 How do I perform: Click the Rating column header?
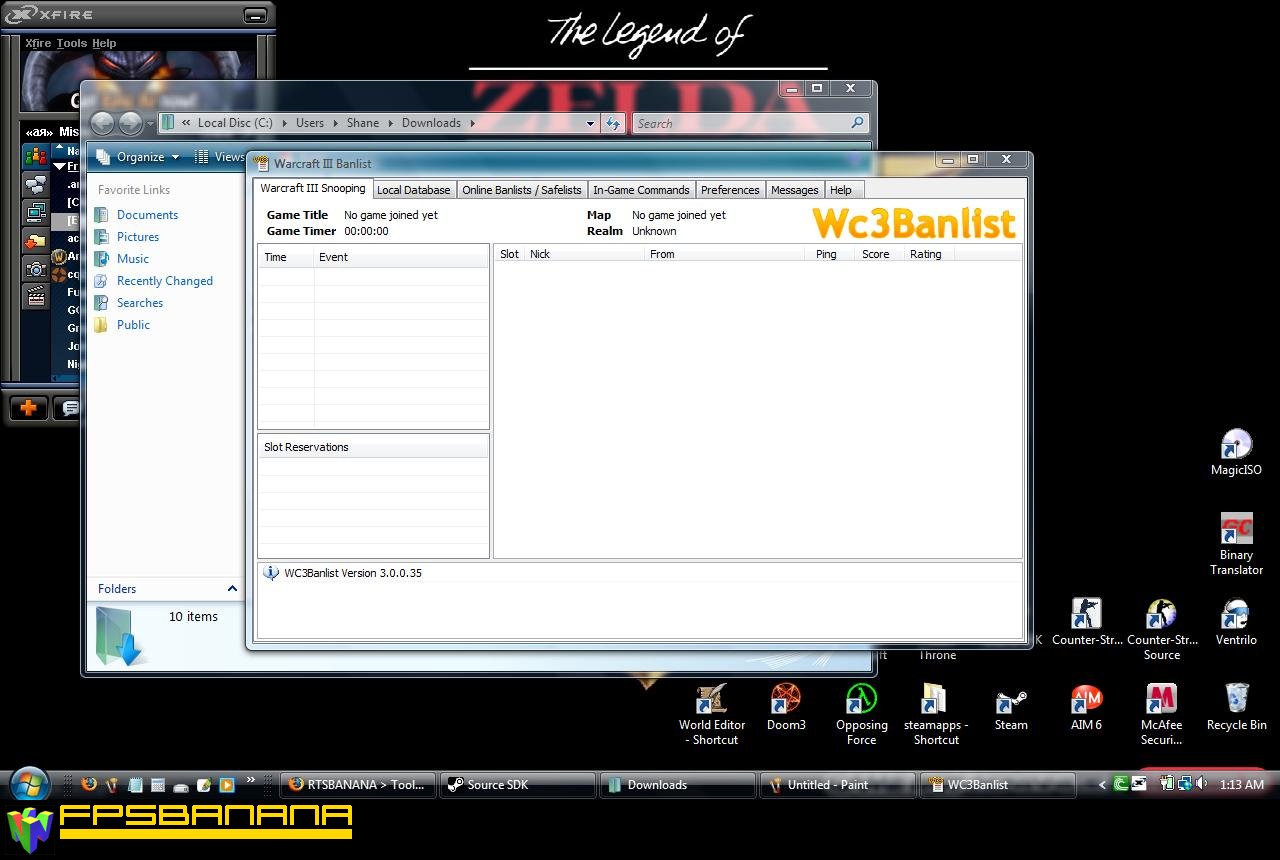tap(928, 254)
